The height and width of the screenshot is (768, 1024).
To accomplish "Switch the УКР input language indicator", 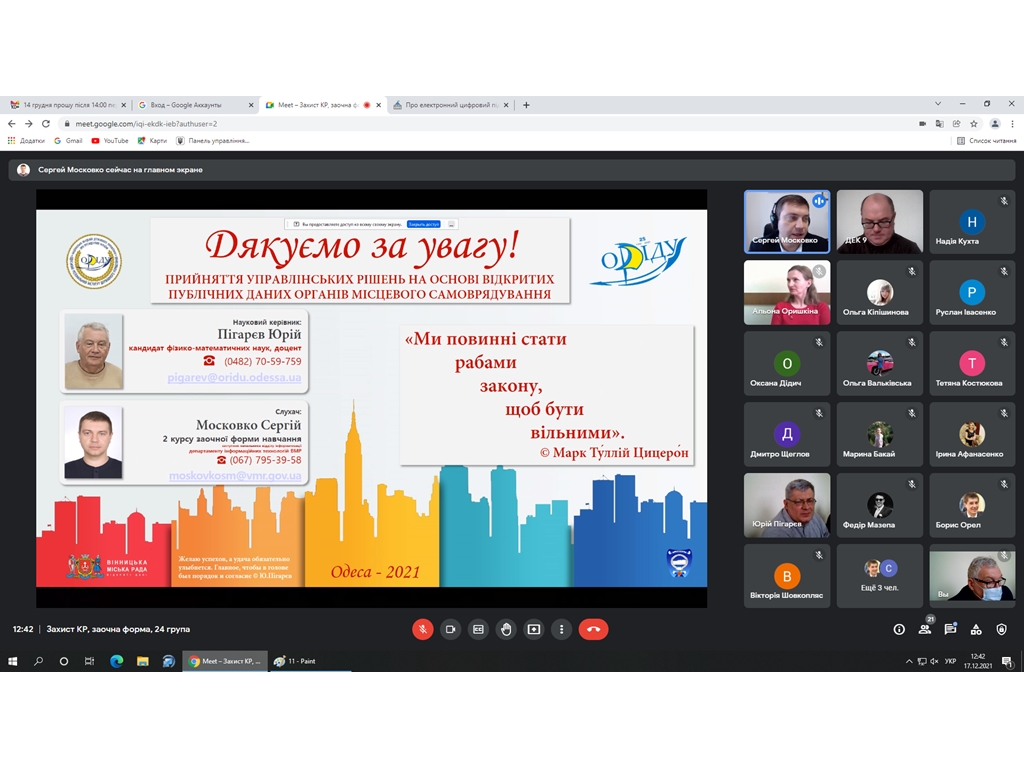I will (x=950, y=662).
